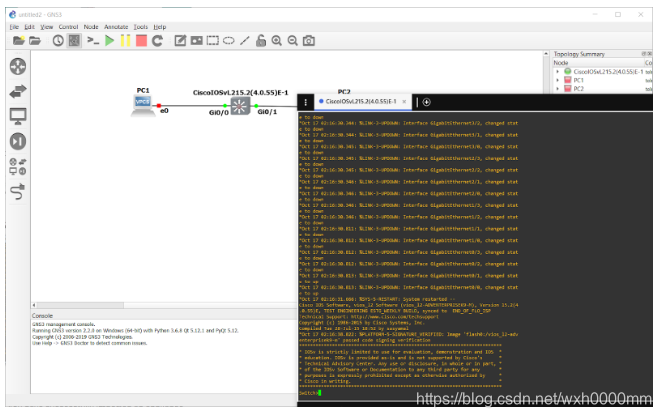Browse security devices sidebar icon
Image resolution: width=662 pixels, height=418 pixels.
[x=18, y=141]
